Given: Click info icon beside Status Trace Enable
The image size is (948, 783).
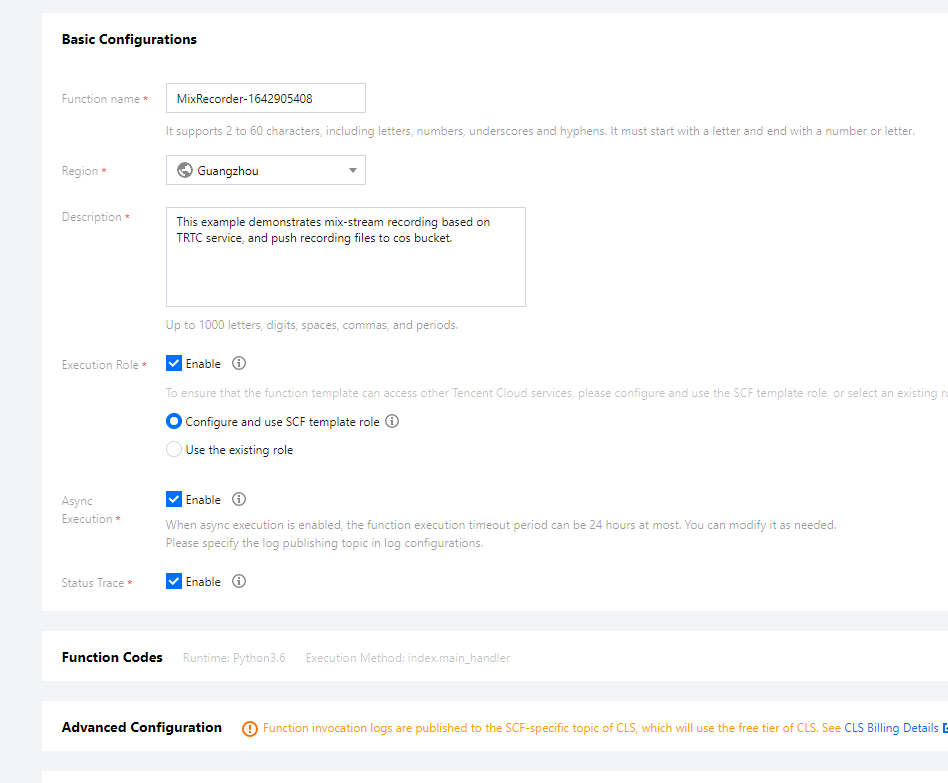Looking at the screenshot, I should (x=239, y=582).
